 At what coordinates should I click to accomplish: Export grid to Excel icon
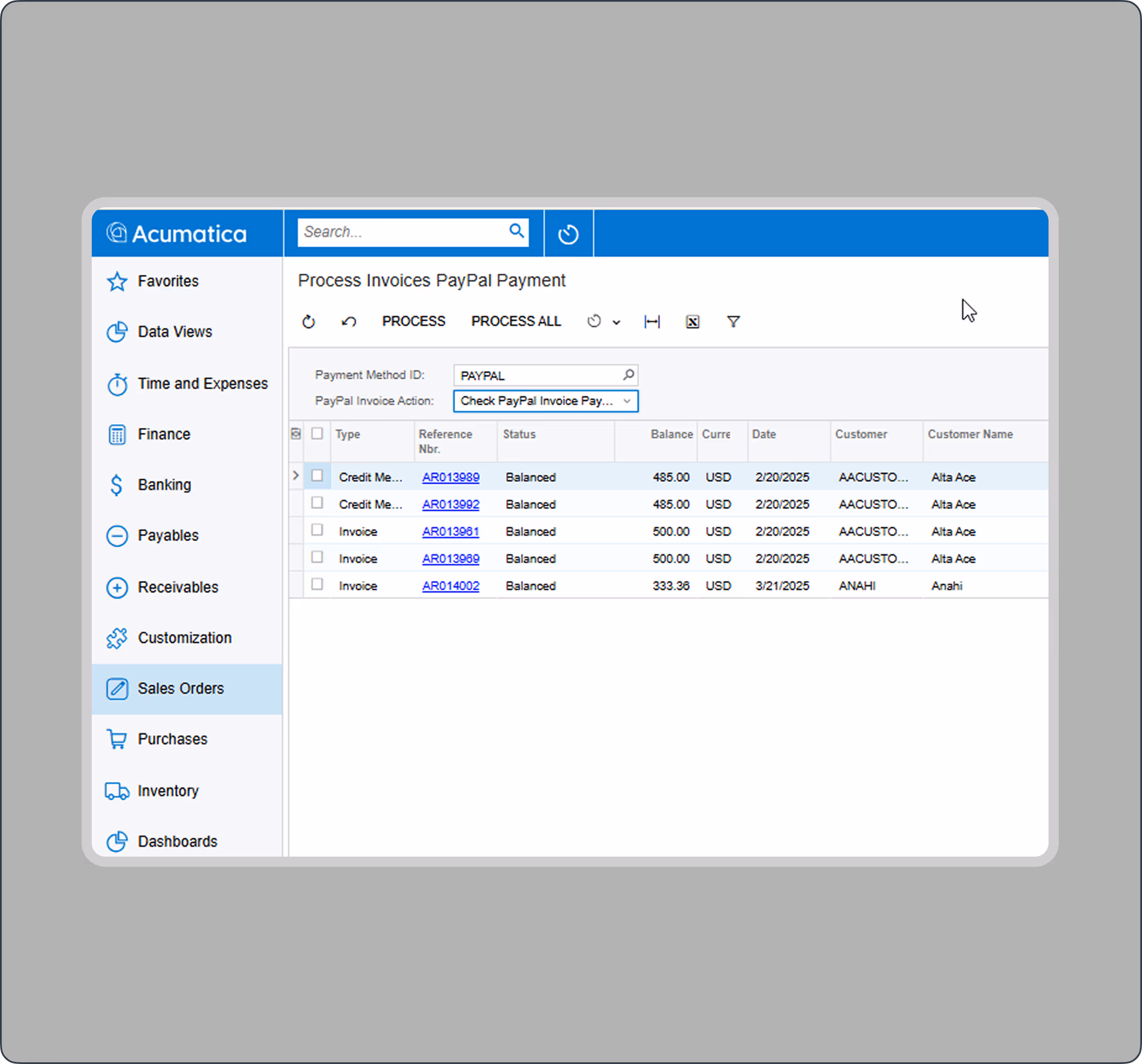pos(692,322)
